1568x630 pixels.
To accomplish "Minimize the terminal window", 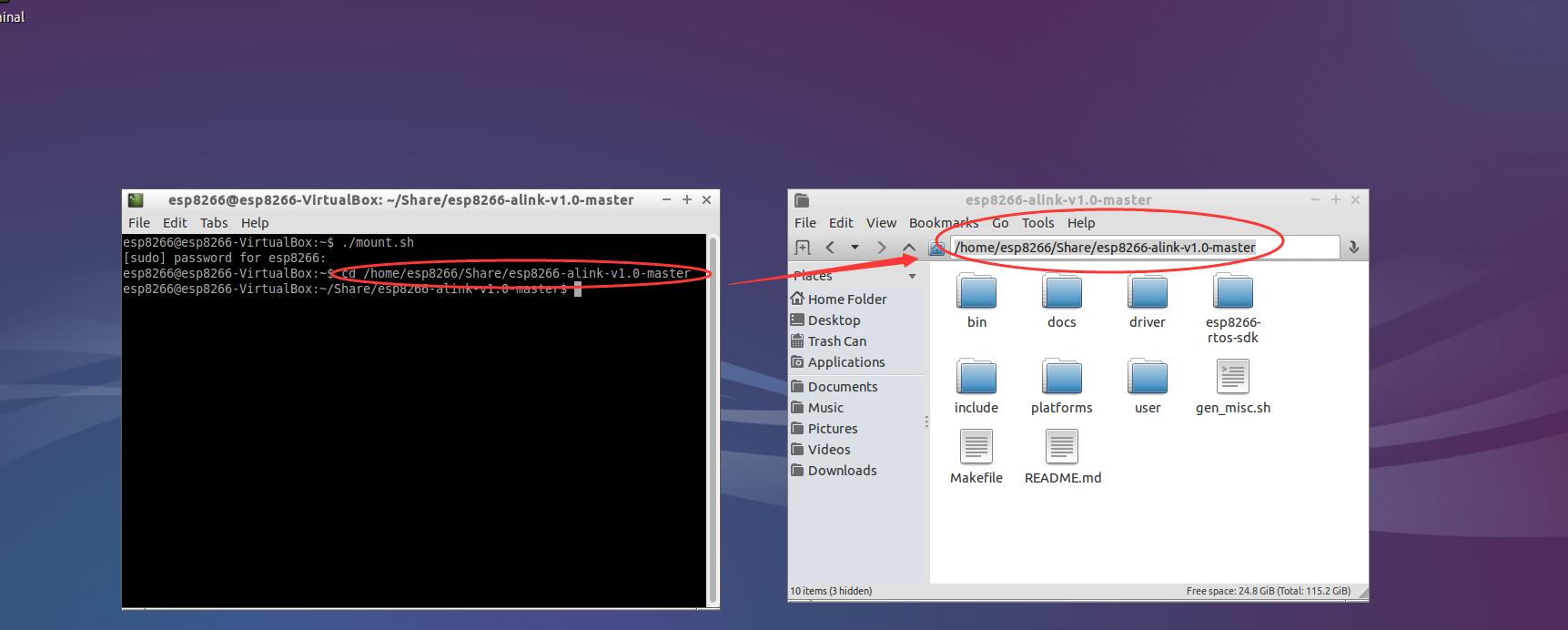I will point(667,199).
